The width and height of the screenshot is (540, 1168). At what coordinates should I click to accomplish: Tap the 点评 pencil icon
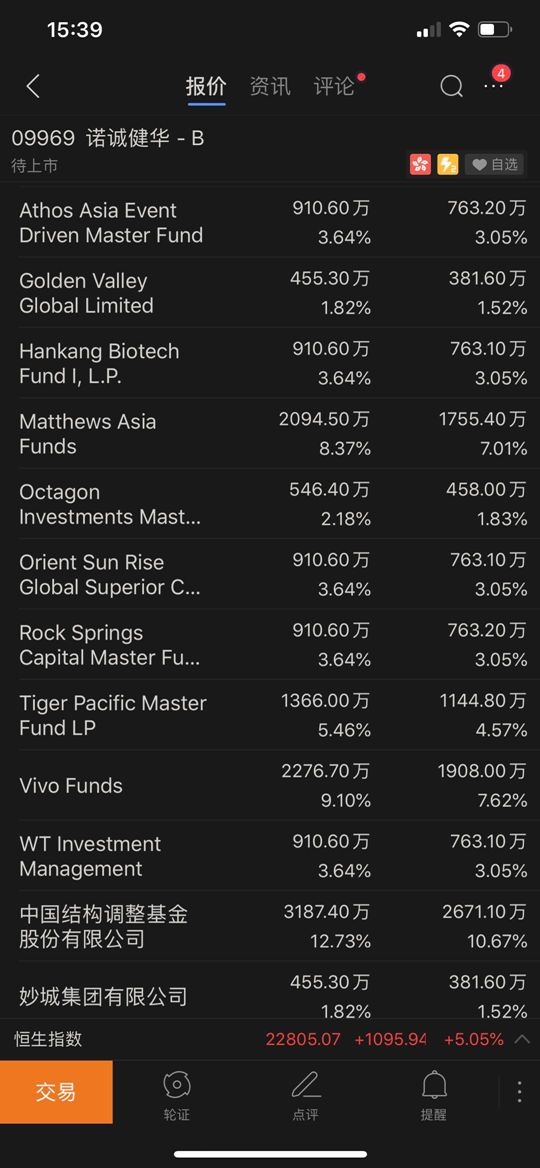tap(305, 1095)
